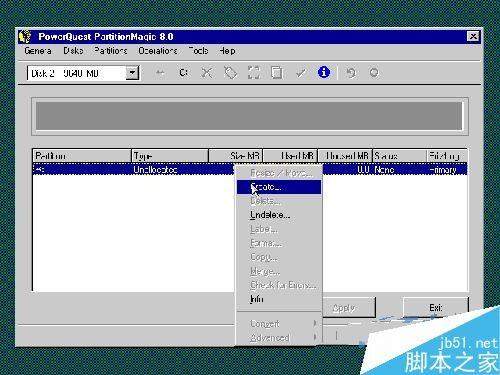This screenshot has height=375, width=500.
Task: Click the Partition column header
Action: pyautogui.click(x=82, y=156)
